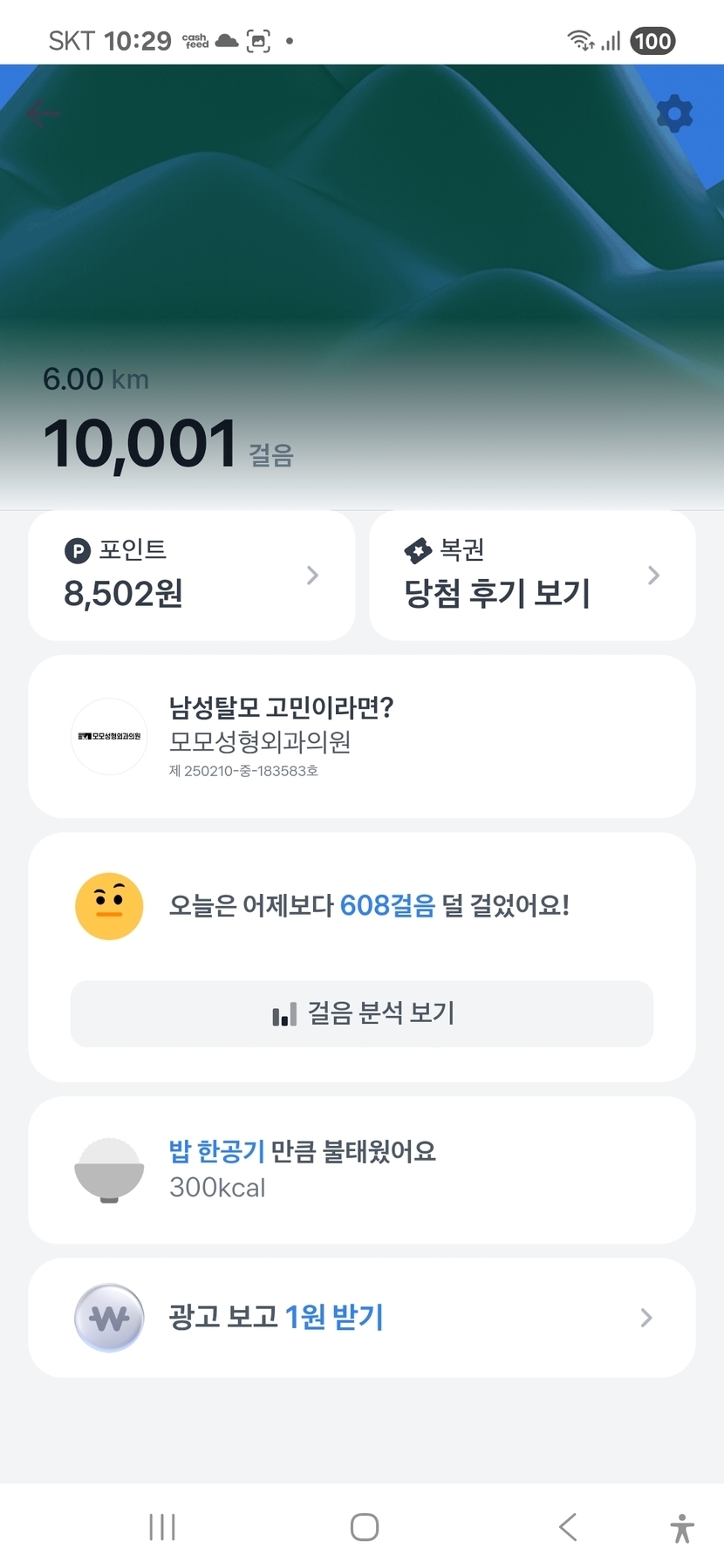Open settings via the gear icon

674,113
